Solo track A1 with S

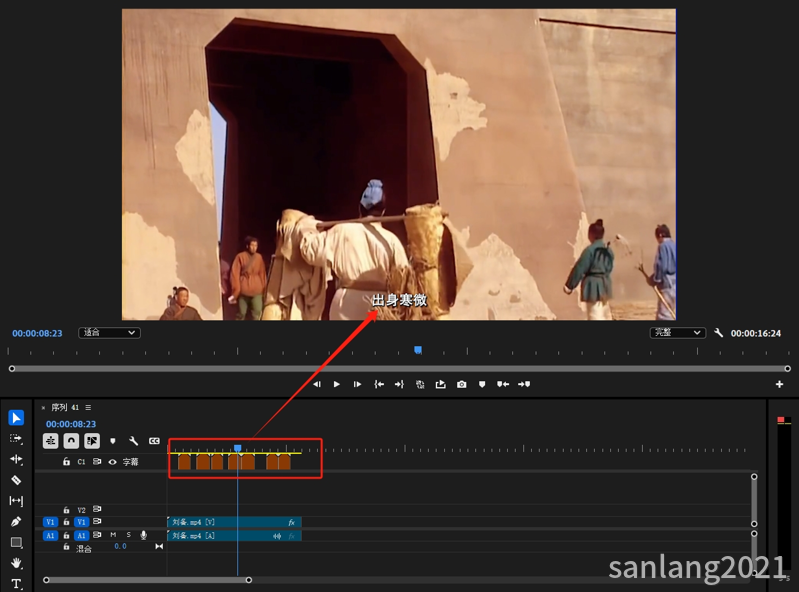[128, 534]
